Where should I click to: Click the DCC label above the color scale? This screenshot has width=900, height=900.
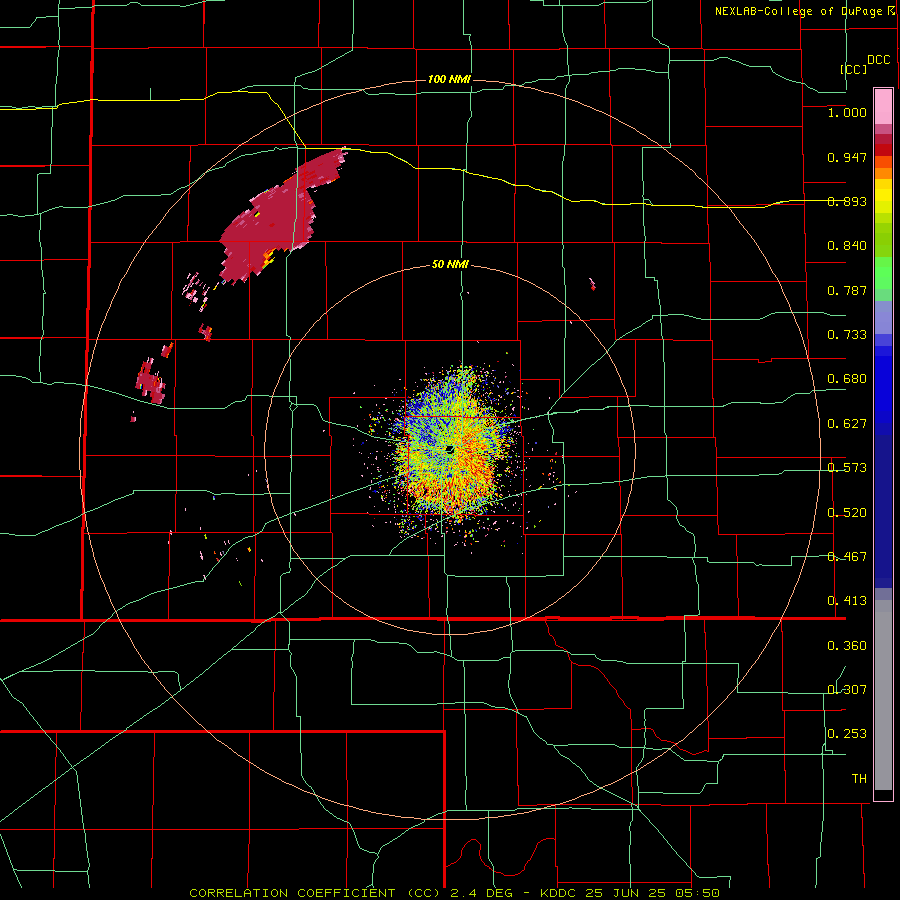pos(879,60)
